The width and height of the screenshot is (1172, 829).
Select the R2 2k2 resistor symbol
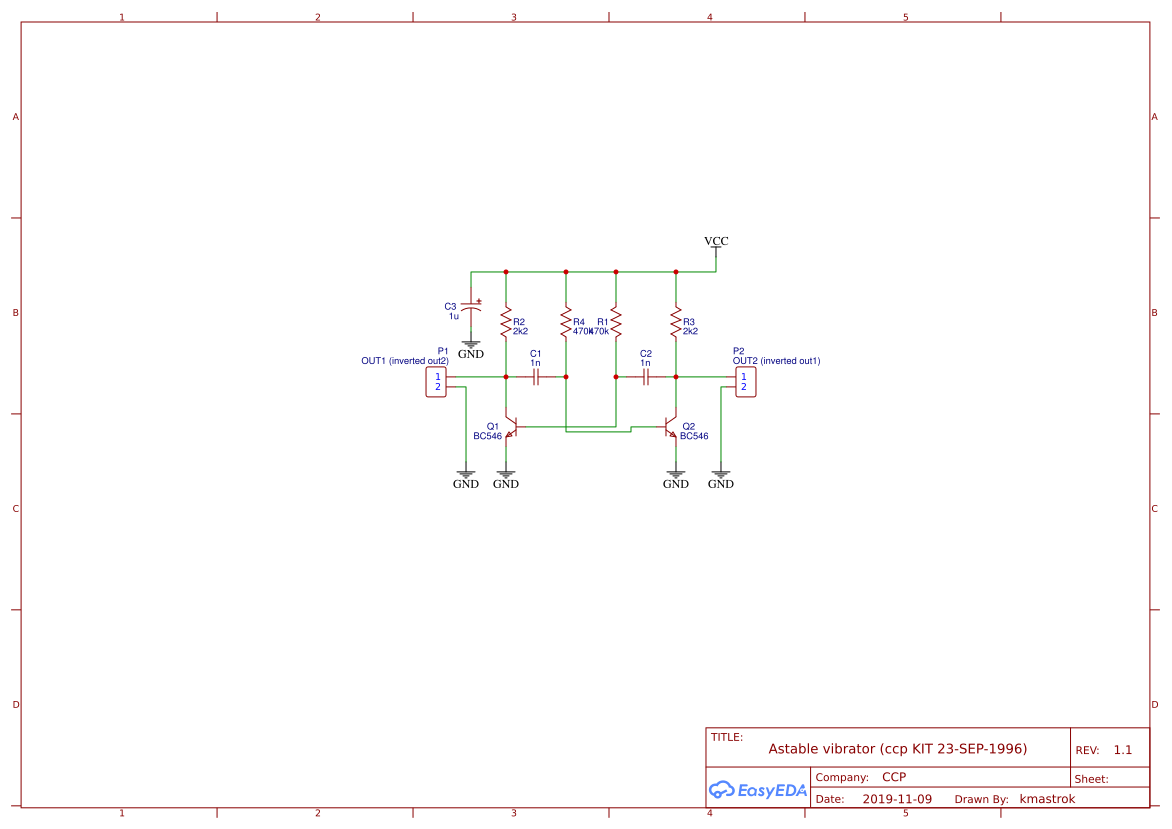click(506, 320)
